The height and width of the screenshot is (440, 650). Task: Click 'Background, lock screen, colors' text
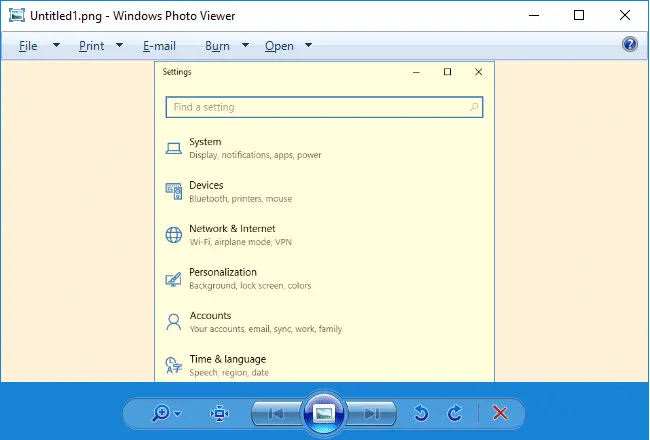[250, 286]
